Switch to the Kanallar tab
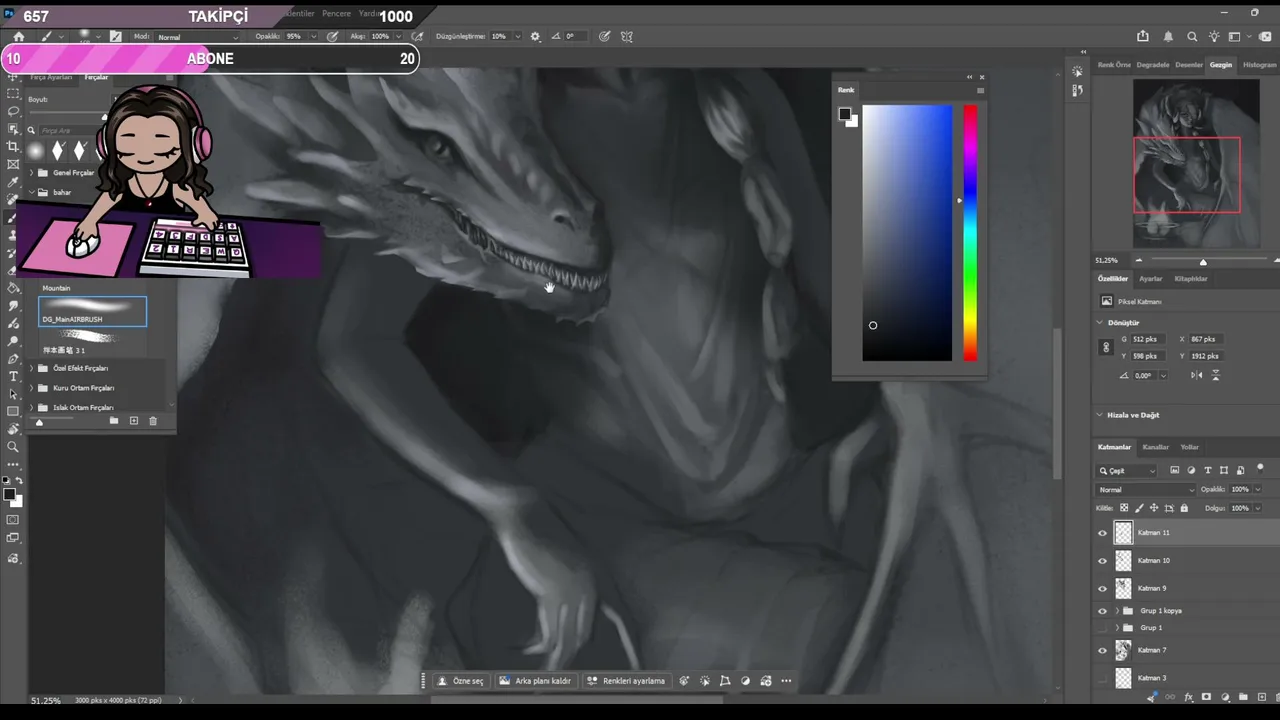The width and height of the screenshot is (1280, 720). click(1155, 447)
